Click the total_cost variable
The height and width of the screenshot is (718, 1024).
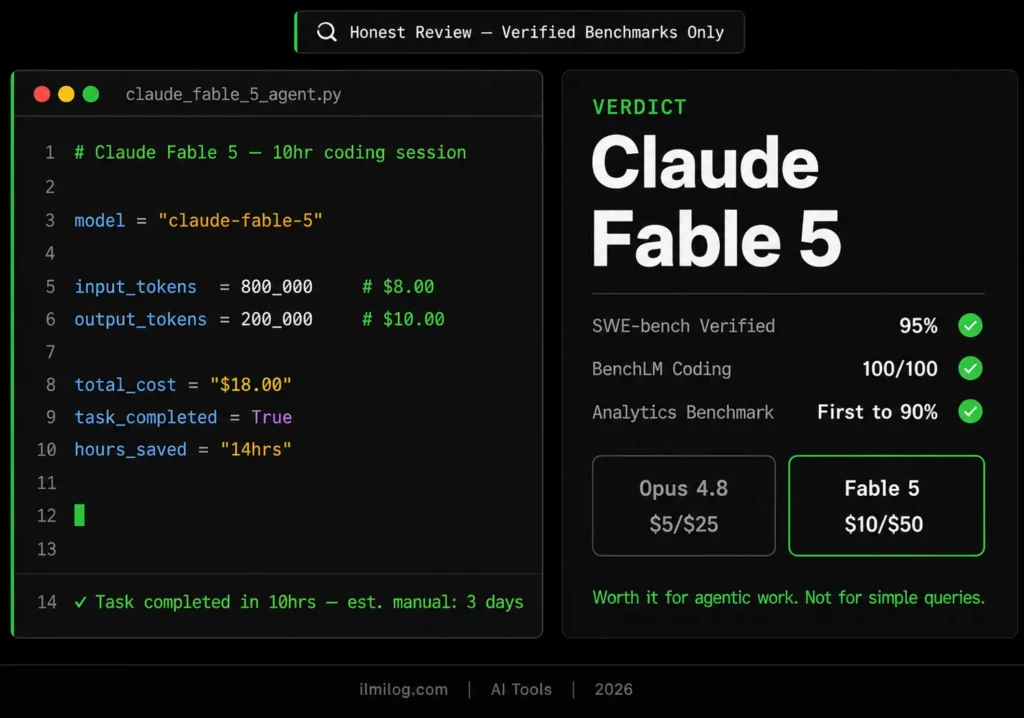125,385
